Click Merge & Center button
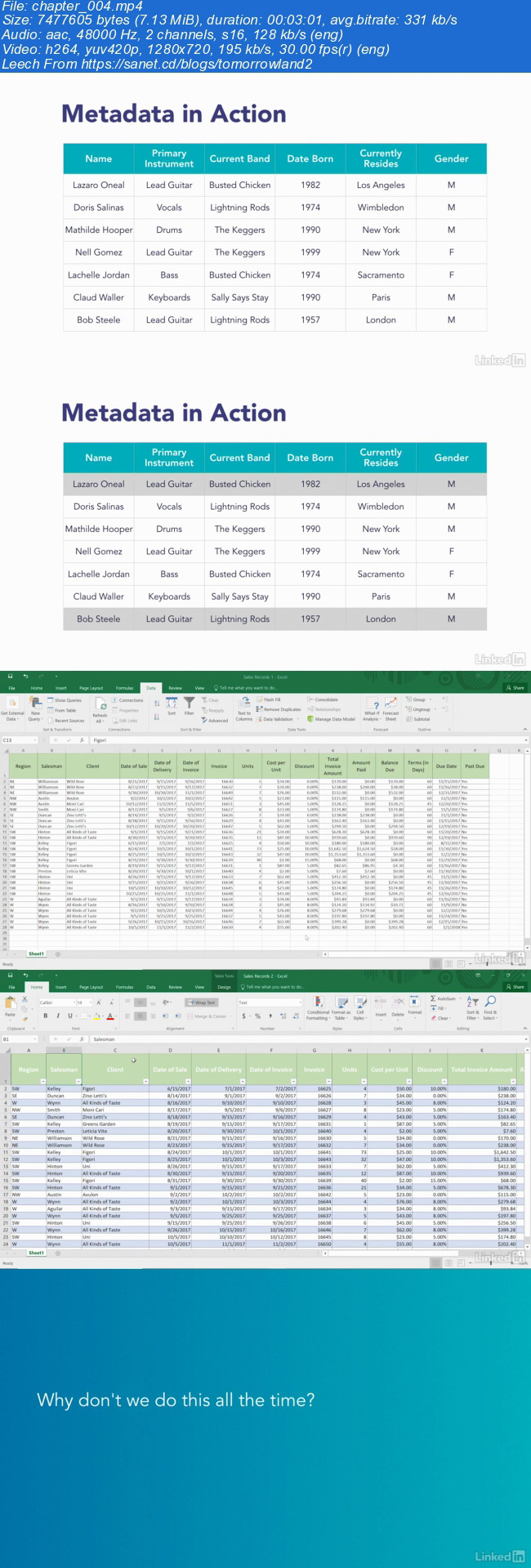Viewport: 531px width, 1568px height. coord(207,1016)
